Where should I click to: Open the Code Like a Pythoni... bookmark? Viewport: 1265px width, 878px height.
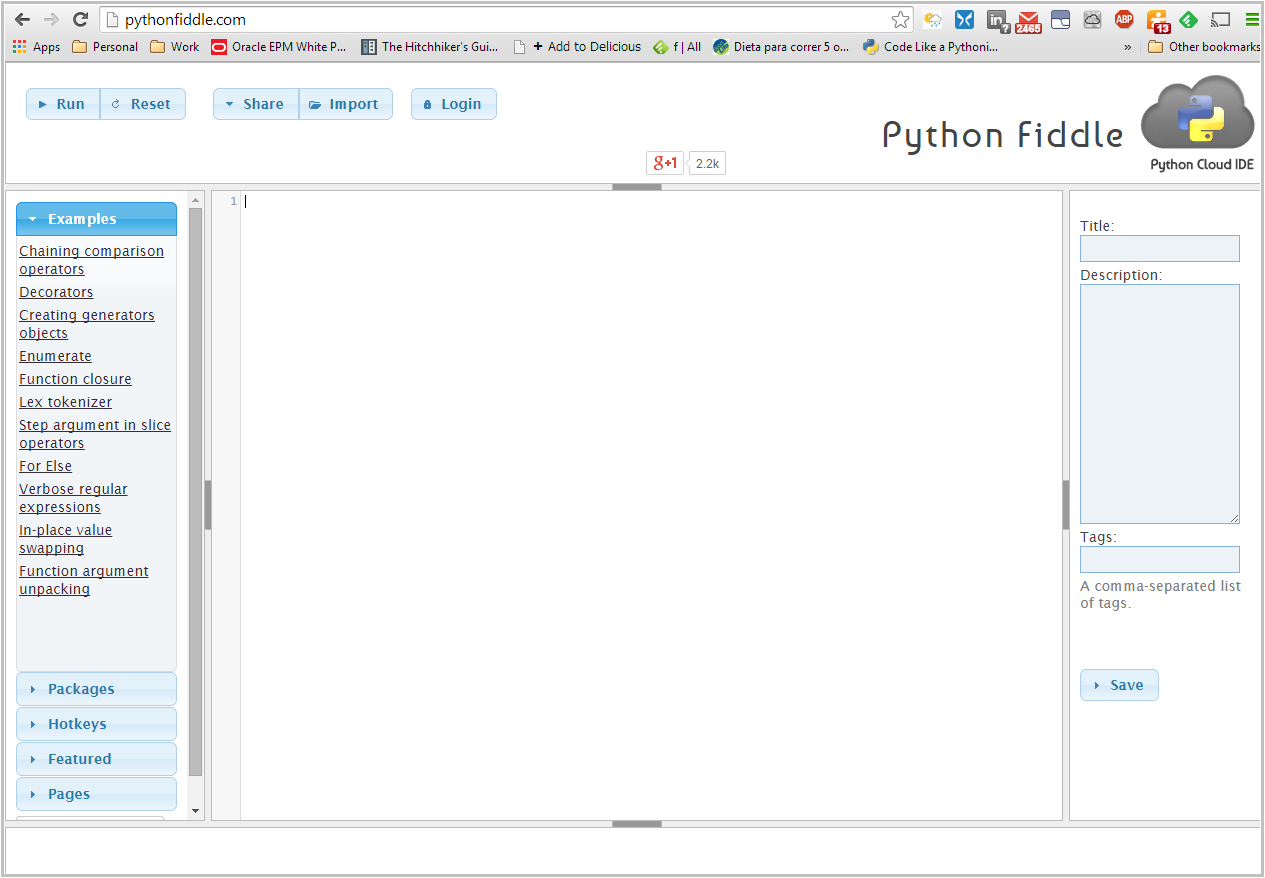[x=930, y=47]
